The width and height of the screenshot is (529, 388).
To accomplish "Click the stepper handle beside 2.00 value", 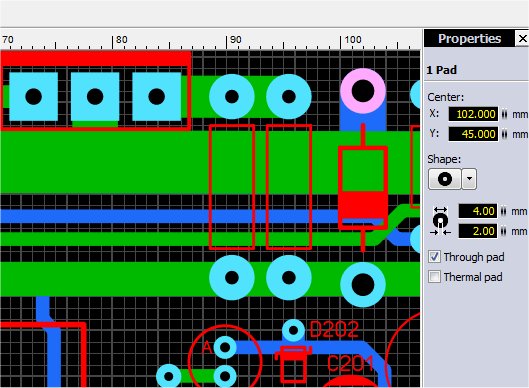I will click(503, 231).
